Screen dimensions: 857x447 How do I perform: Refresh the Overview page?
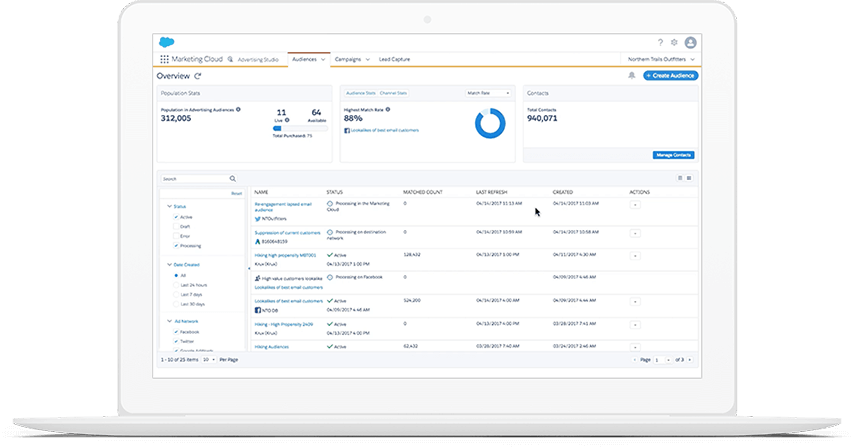pos(198,76)
